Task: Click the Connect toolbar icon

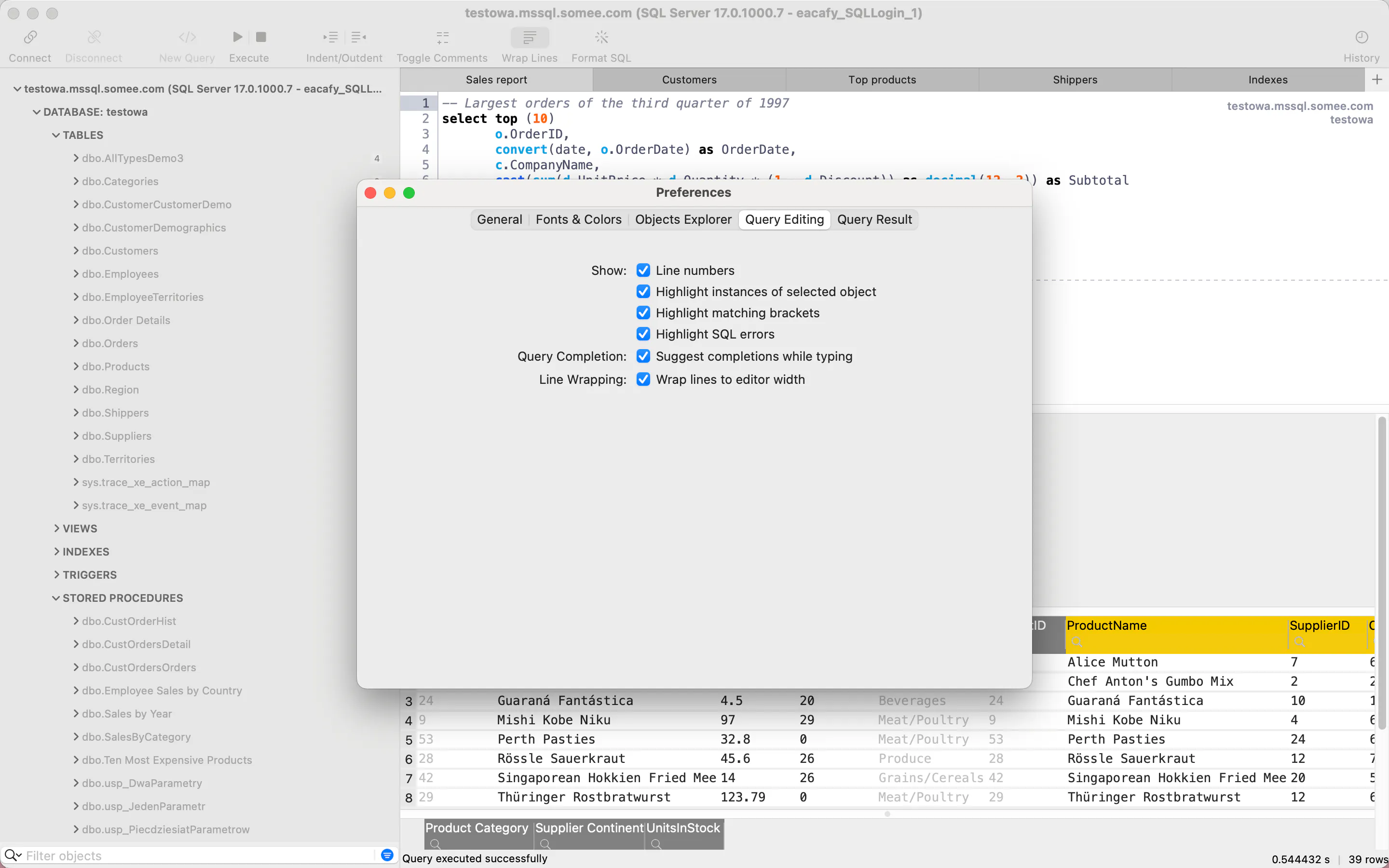Action: pyautogui.click(x=30, y=37)
